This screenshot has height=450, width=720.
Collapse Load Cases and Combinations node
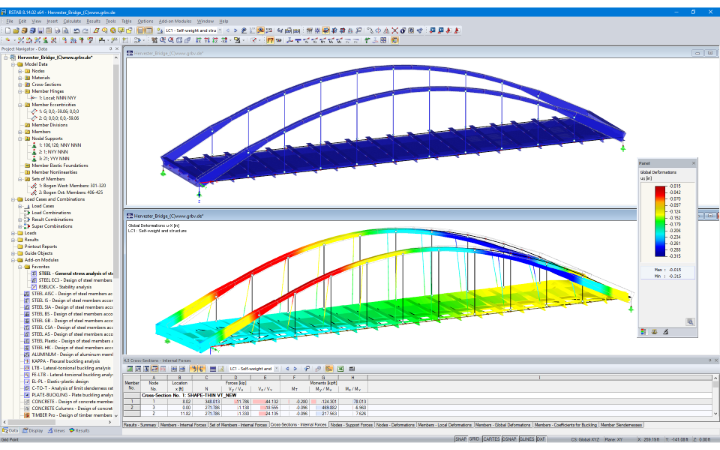(x=13, y=199)
